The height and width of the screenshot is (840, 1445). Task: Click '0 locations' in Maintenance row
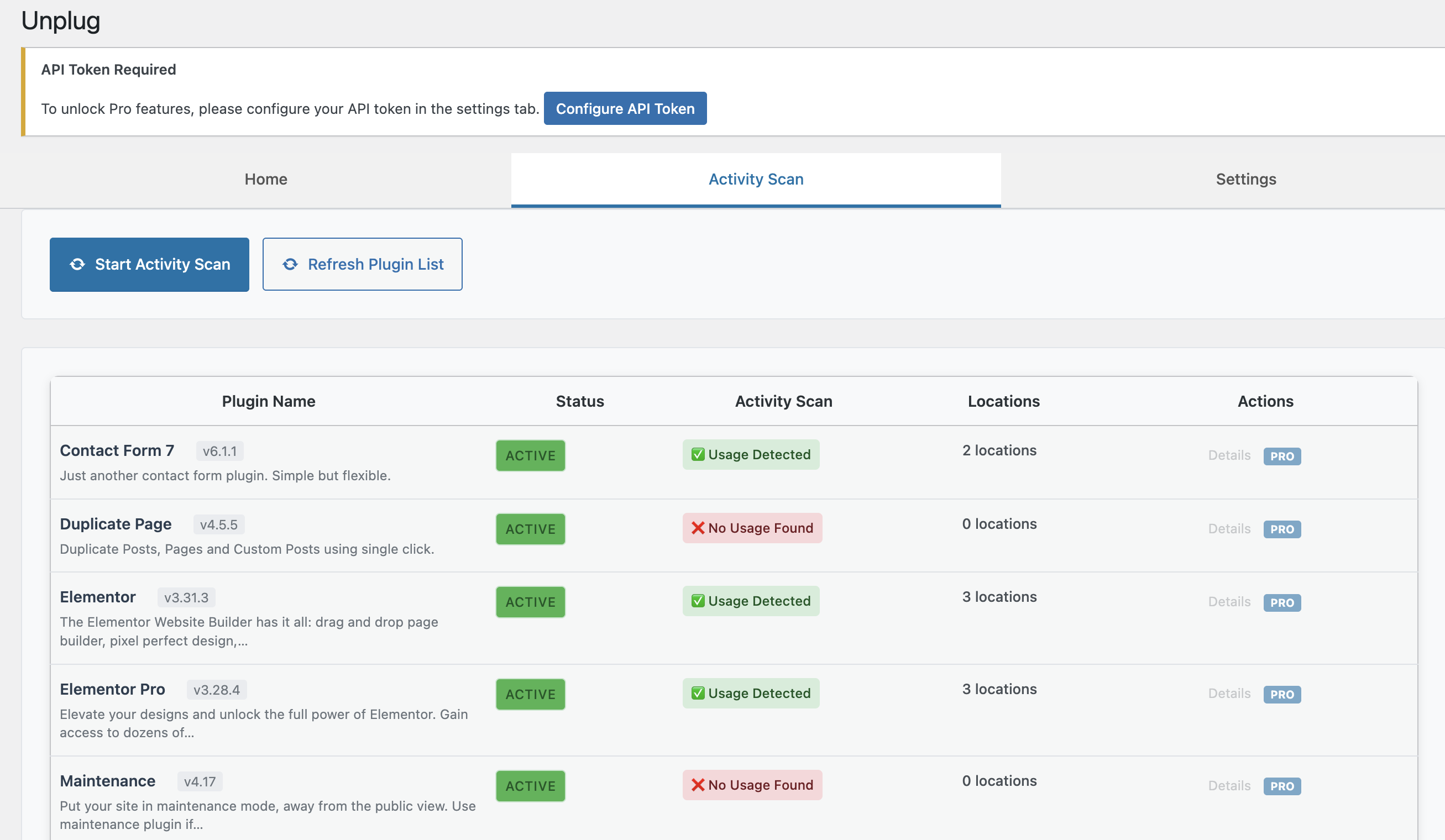pyautogui.click(x=999, y=781)
